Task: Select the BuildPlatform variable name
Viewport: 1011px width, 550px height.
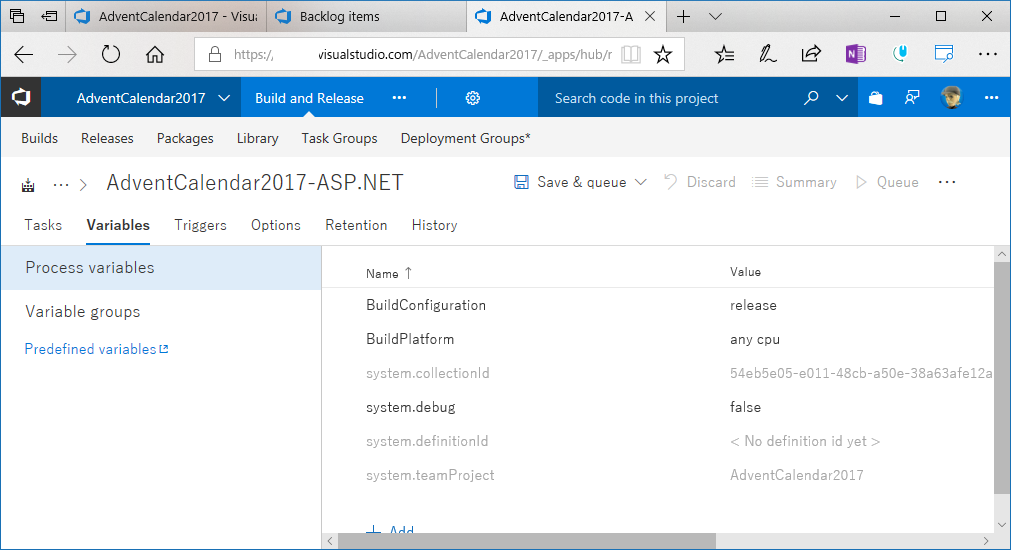Action: point(410,339)
